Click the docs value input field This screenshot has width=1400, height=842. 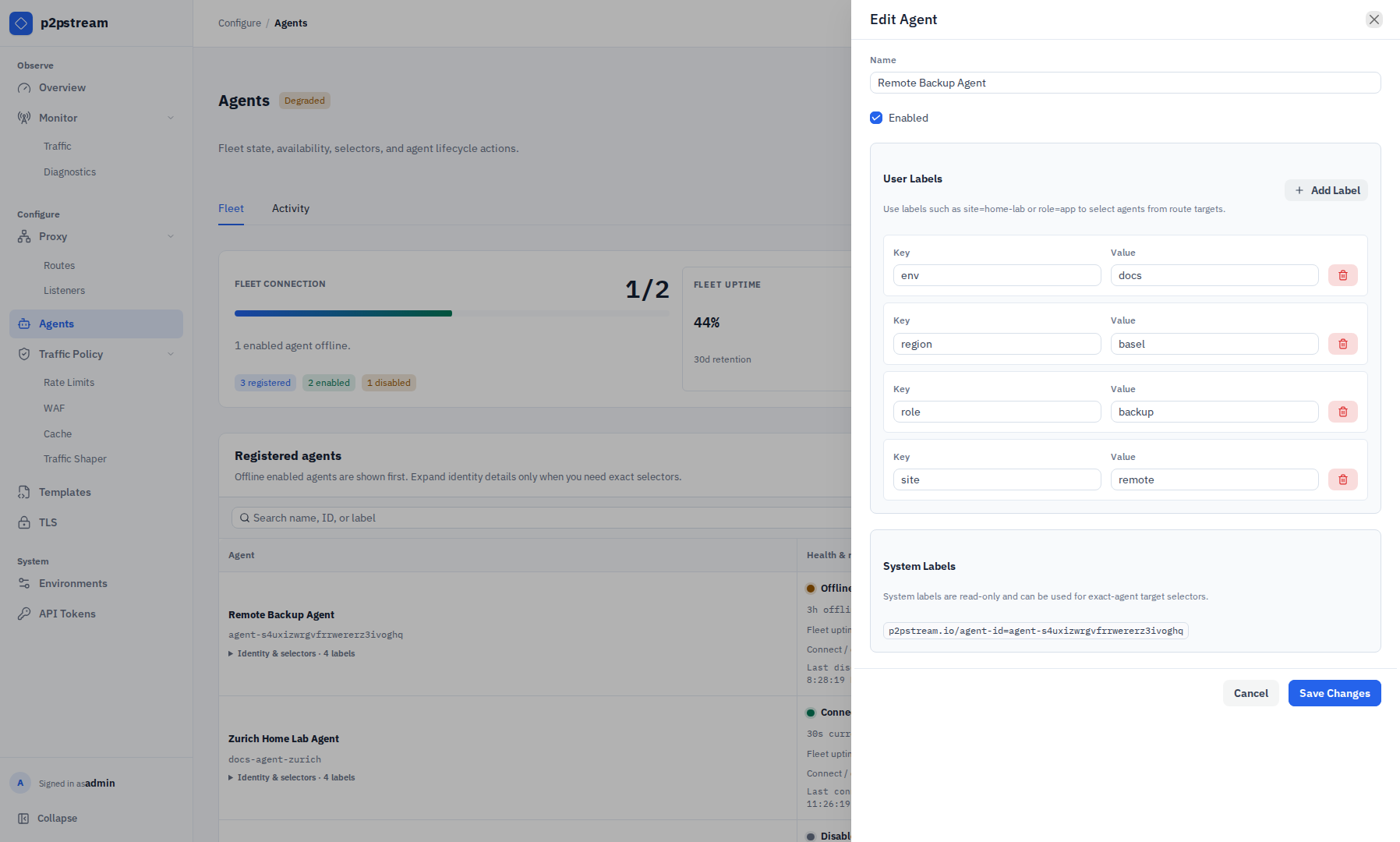click(x=1214, y=275)
